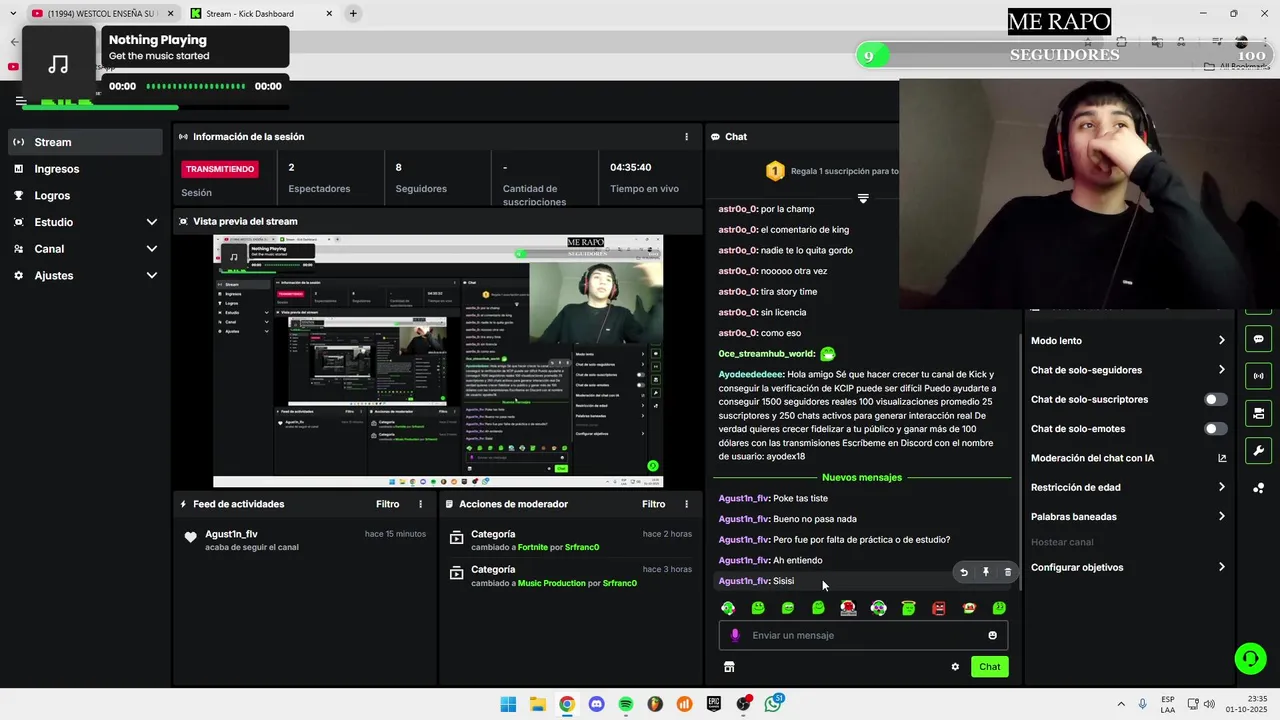Open the hamburger menu in Kick dashboard
The width and height of the screenshot is (1280, 720).
pos(20,101)
